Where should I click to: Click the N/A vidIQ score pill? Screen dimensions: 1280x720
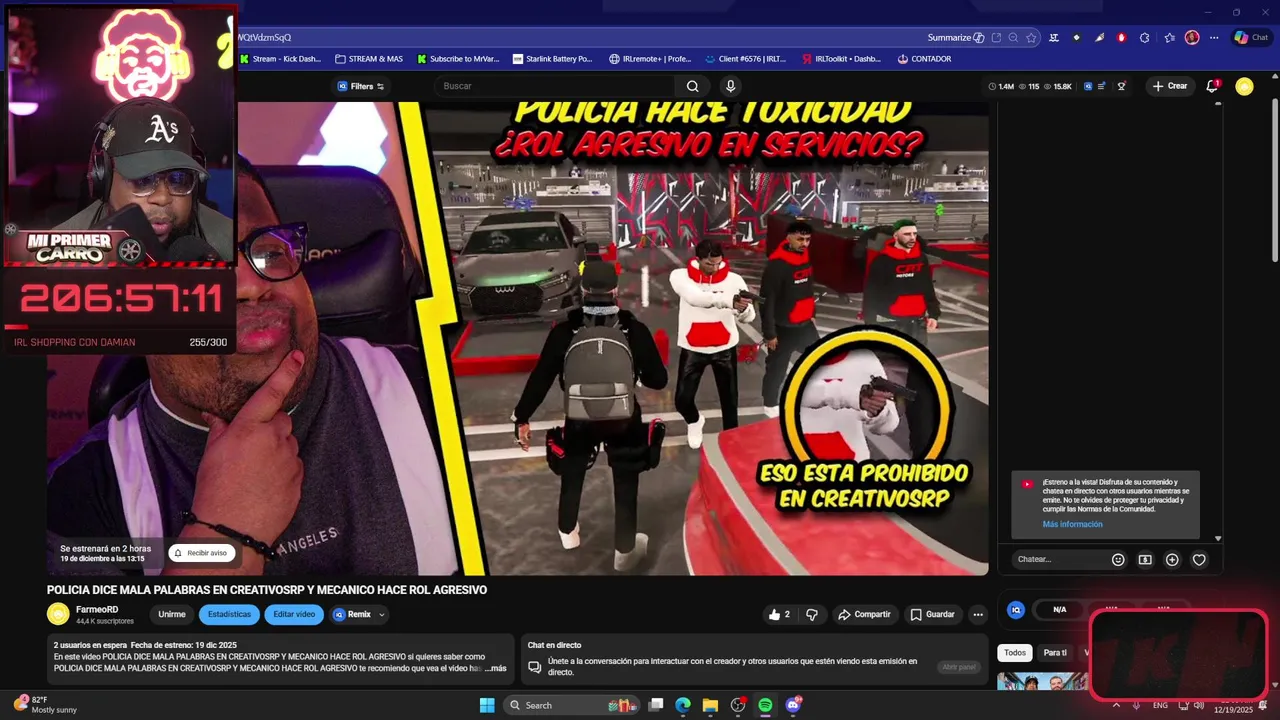pyautogui.click(x=1060, y=609)
